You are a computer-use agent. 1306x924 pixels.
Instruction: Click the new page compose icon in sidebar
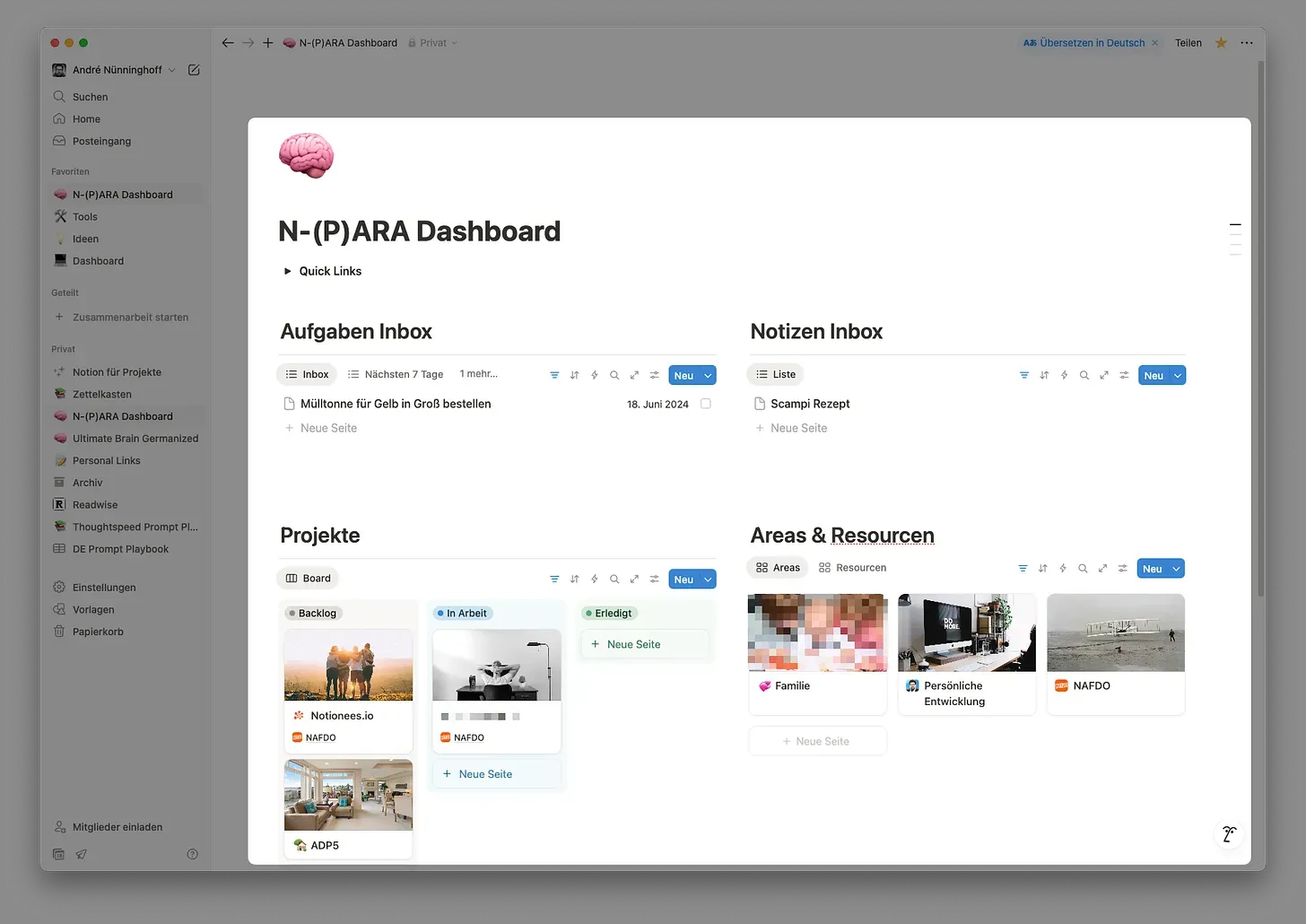tap(194, 70)
